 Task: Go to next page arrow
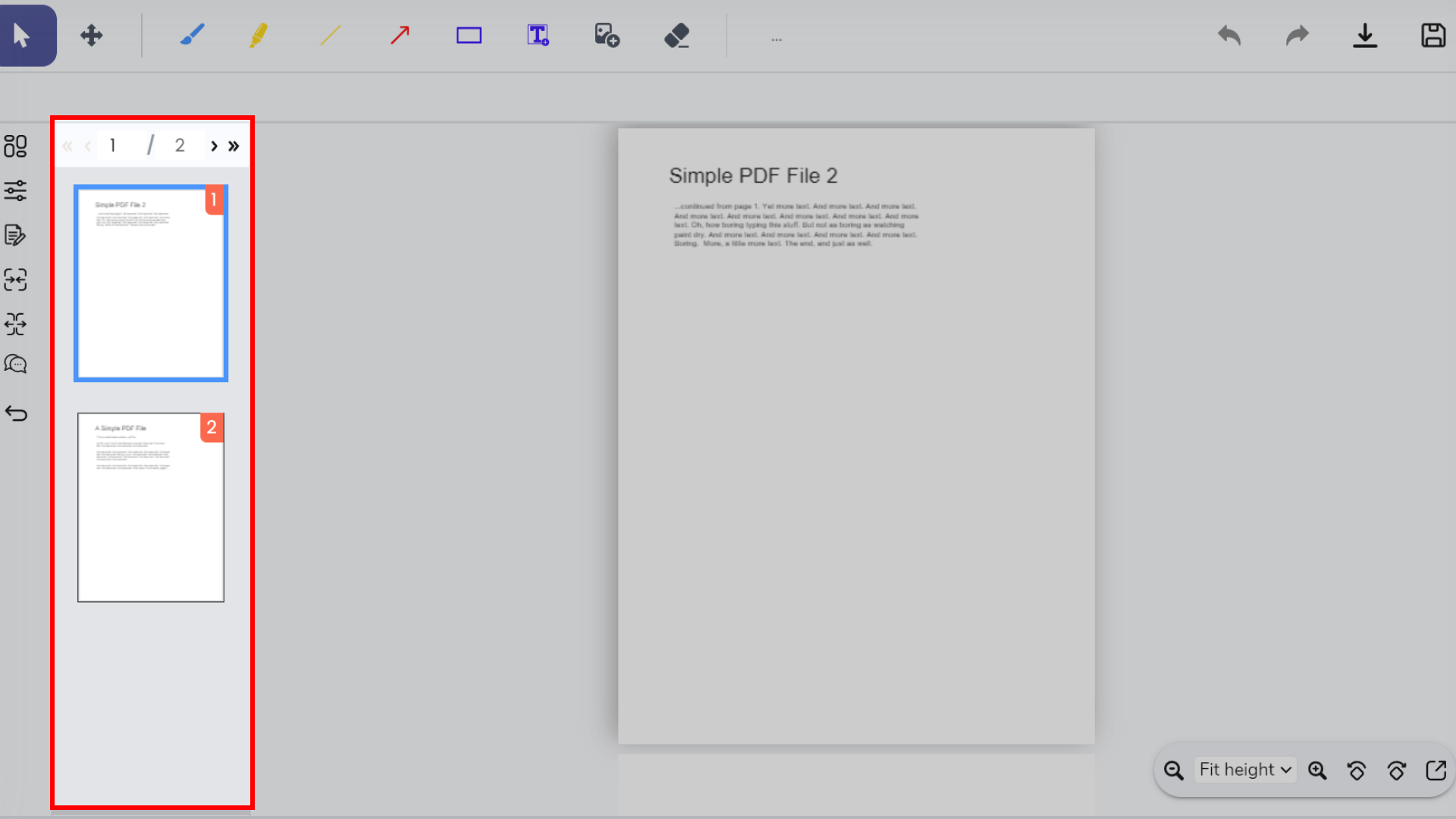[214, 146]
